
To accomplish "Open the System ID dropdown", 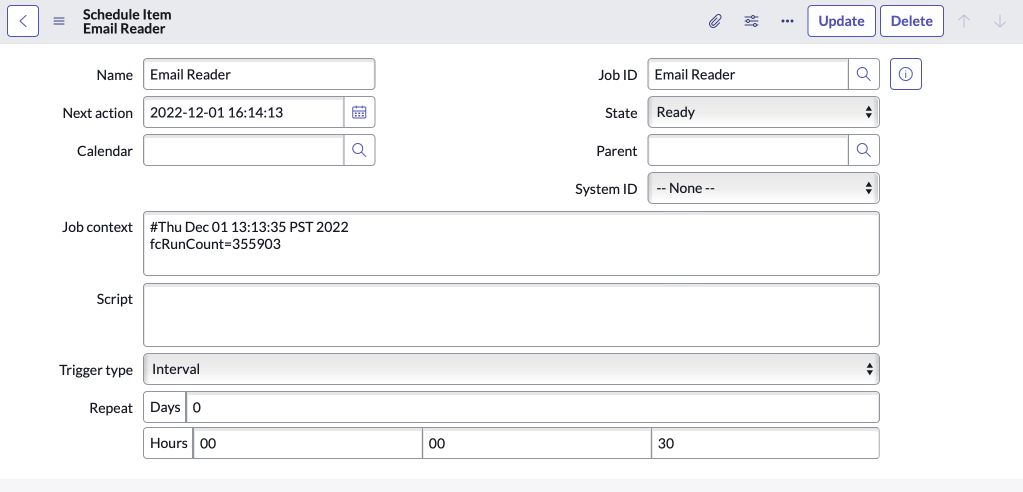I will tap(763, 188).
